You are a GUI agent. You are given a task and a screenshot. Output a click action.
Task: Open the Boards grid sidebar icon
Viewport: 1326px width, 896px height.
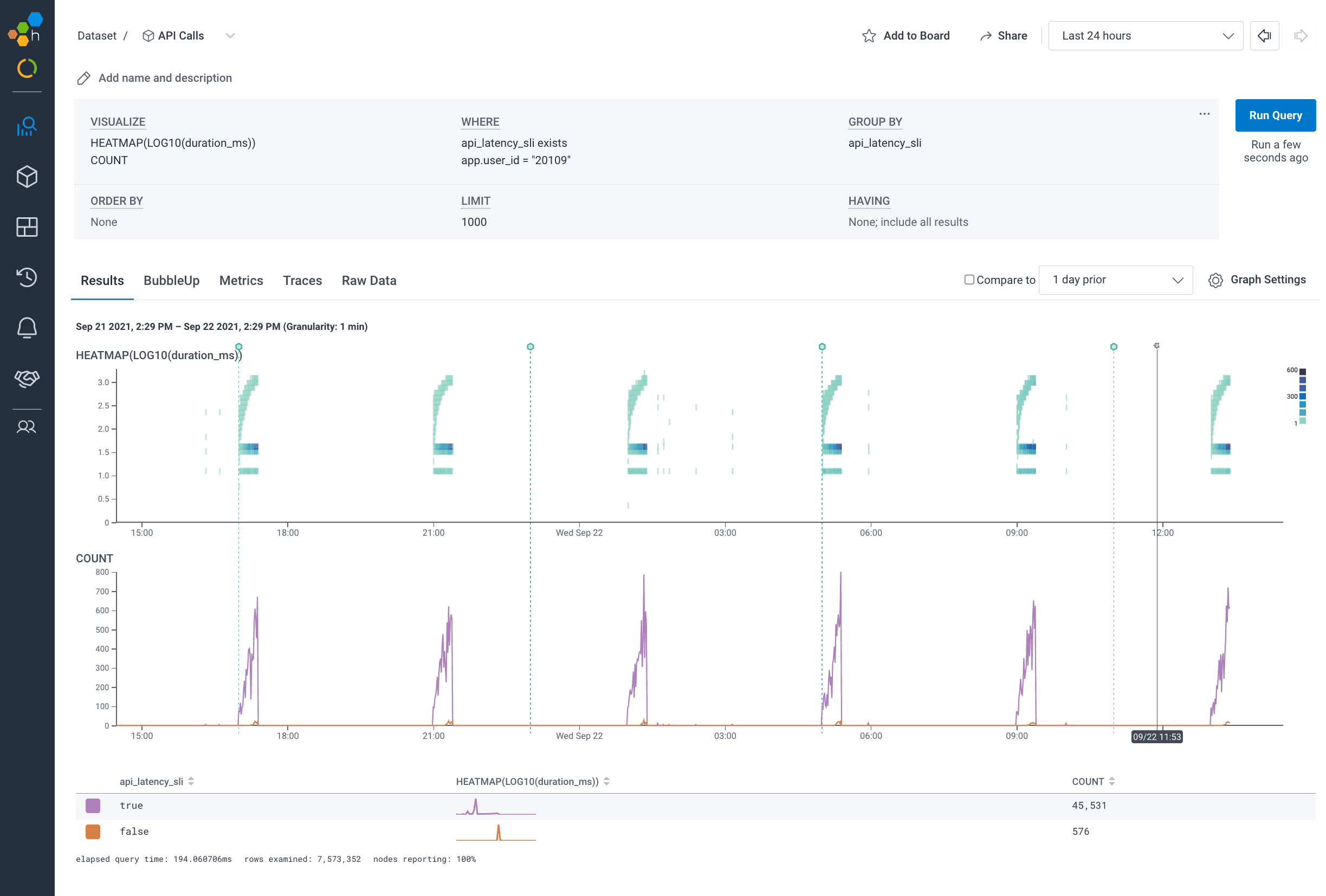pos(27,227)
